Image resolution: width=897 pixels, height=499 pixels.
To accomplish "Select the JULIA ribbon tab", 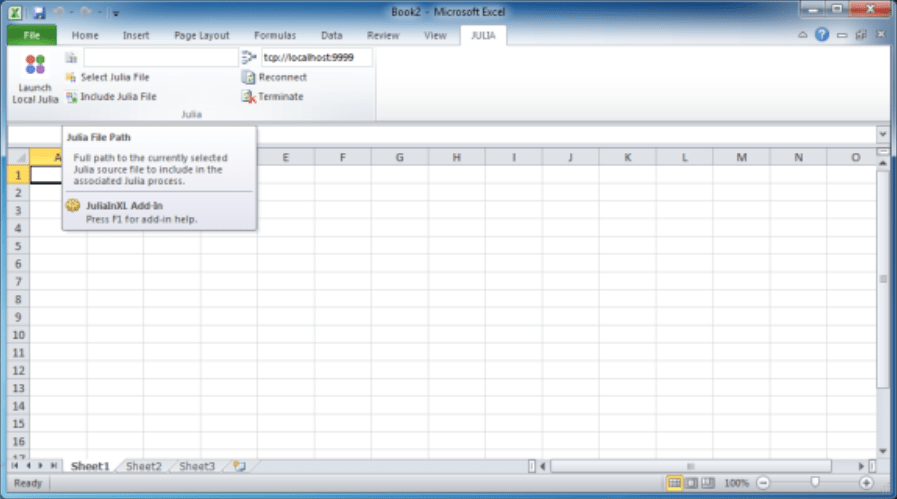I will 483,35.
